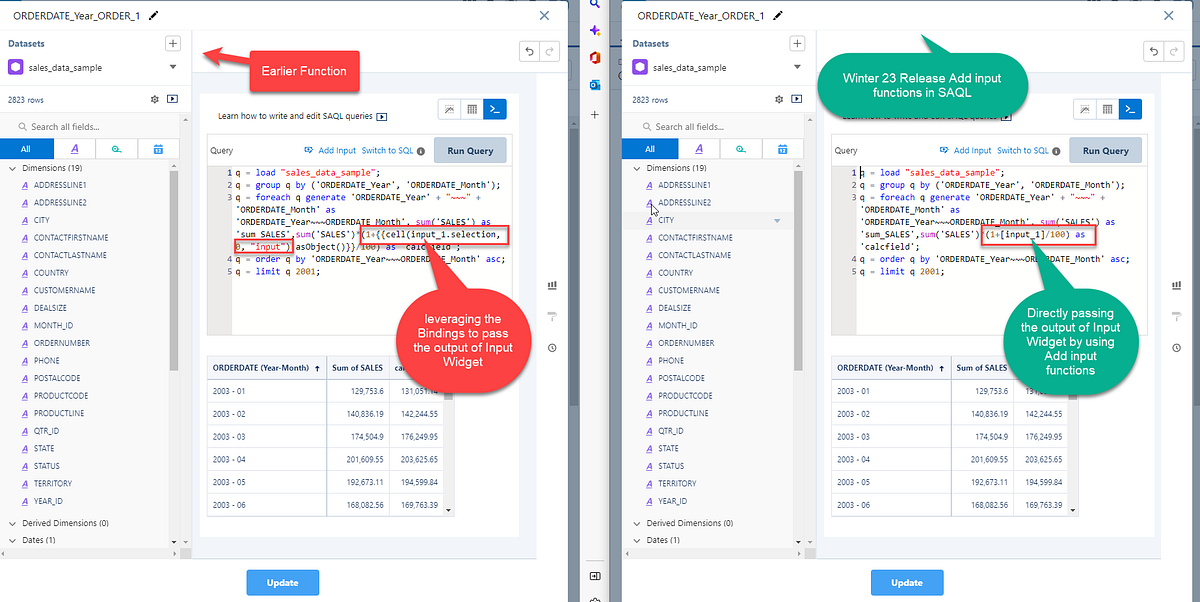The height and width of the screenshot is (602, 1200).
Task: Undo last change in right panel
Action: point(1153,52)
